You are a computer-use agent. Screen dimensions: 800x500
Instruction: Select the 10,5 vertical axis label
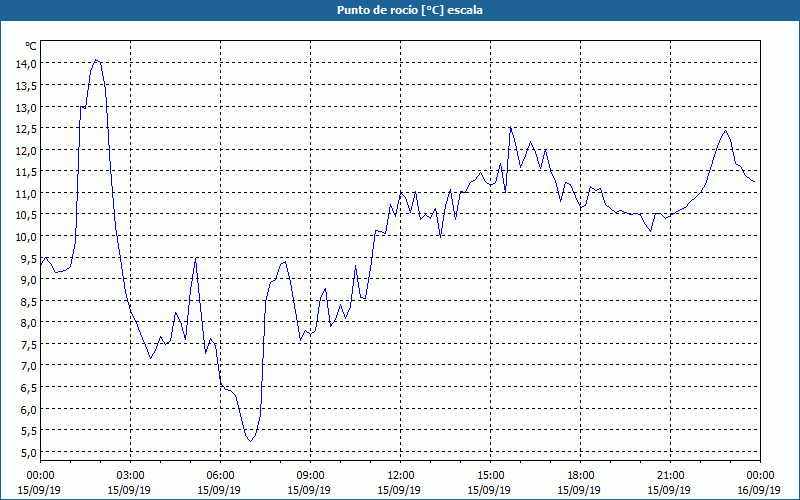click(x=26, y=215)
